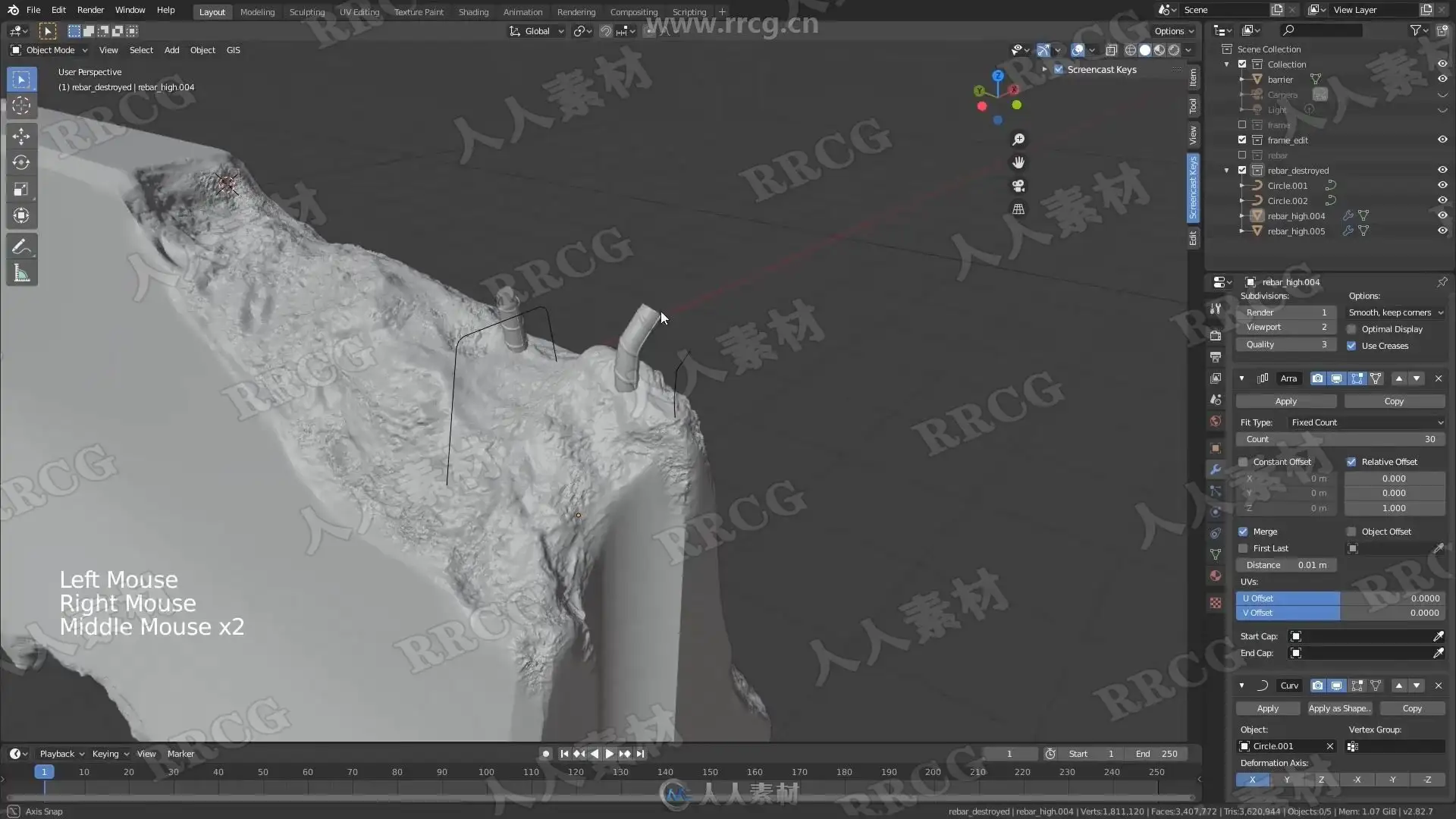Click Apply on the Array modifier
1456x819 pixels.
1285,401
